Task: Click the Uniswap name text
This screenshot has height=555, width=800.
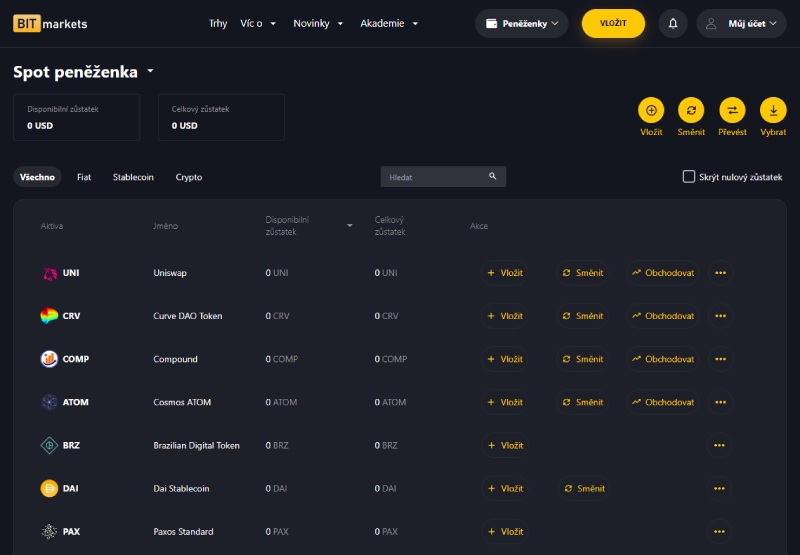Action: pyautogui.click(x=170, y=273)
